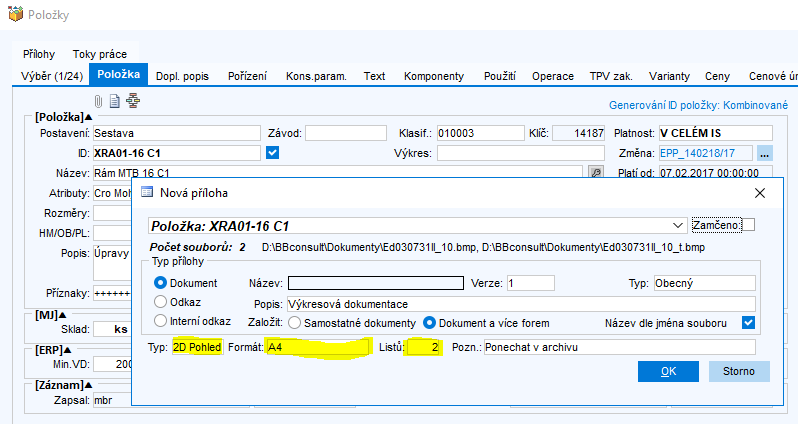Uncheck Název dle jména souboru

click(748, 323)
